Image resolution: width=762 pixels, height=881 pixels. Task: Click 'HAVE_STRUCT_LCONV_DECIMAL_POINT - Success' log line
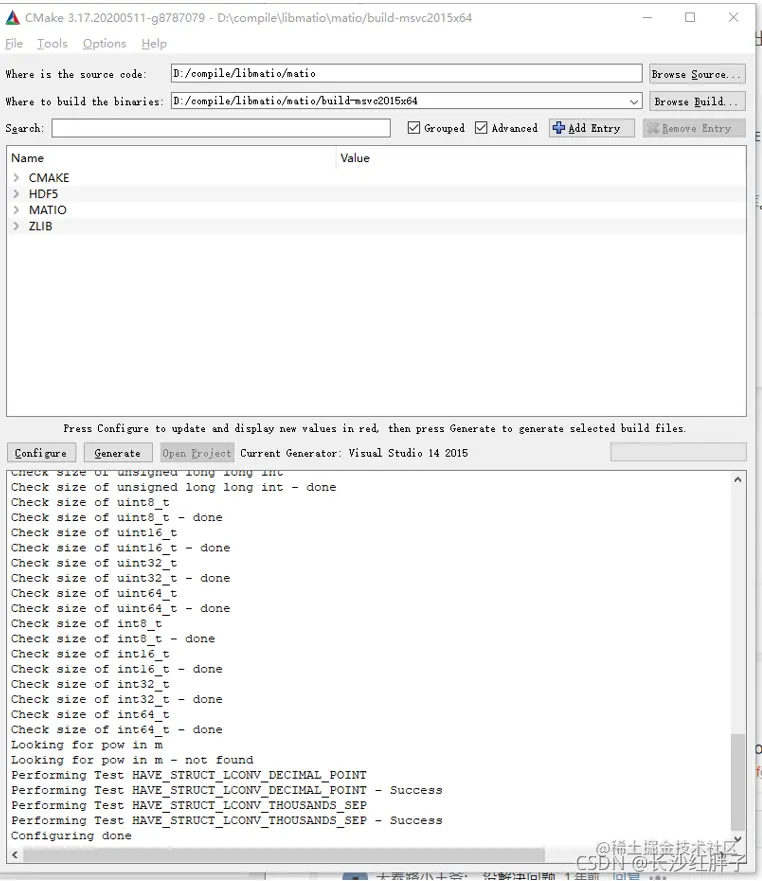pyautogui.click(x=227, y=790)
